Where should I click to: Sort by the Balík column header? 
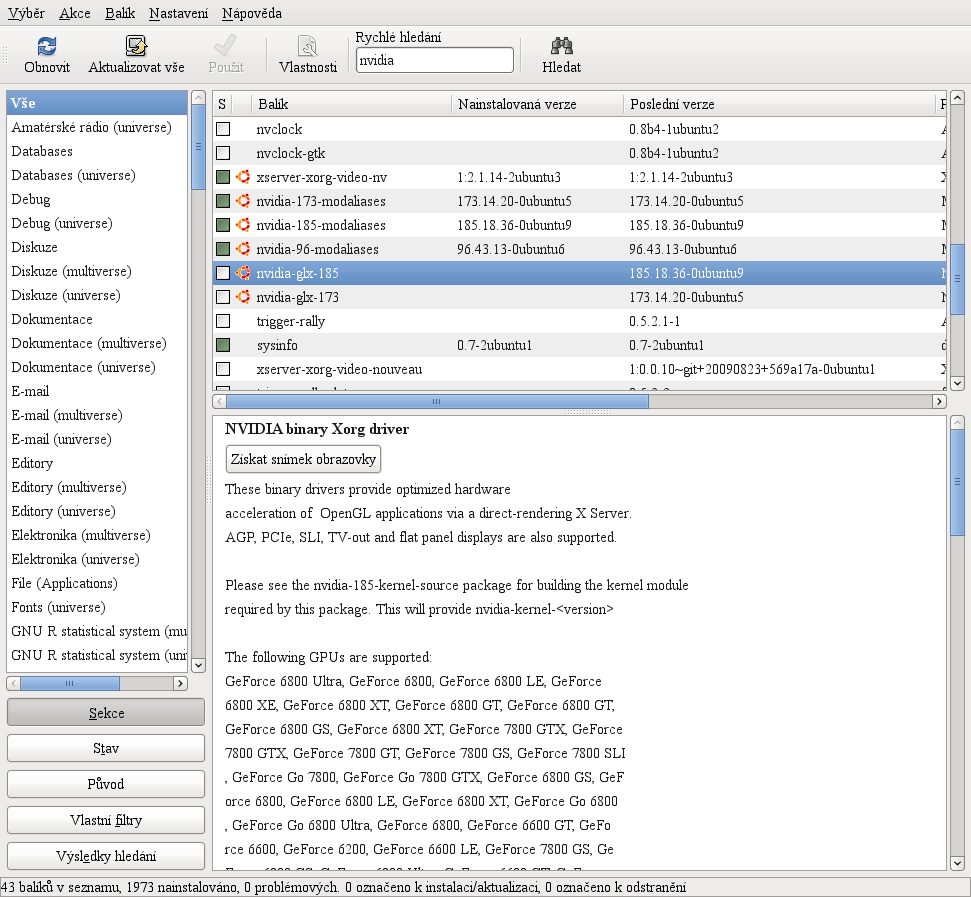[x=351, y=104]
